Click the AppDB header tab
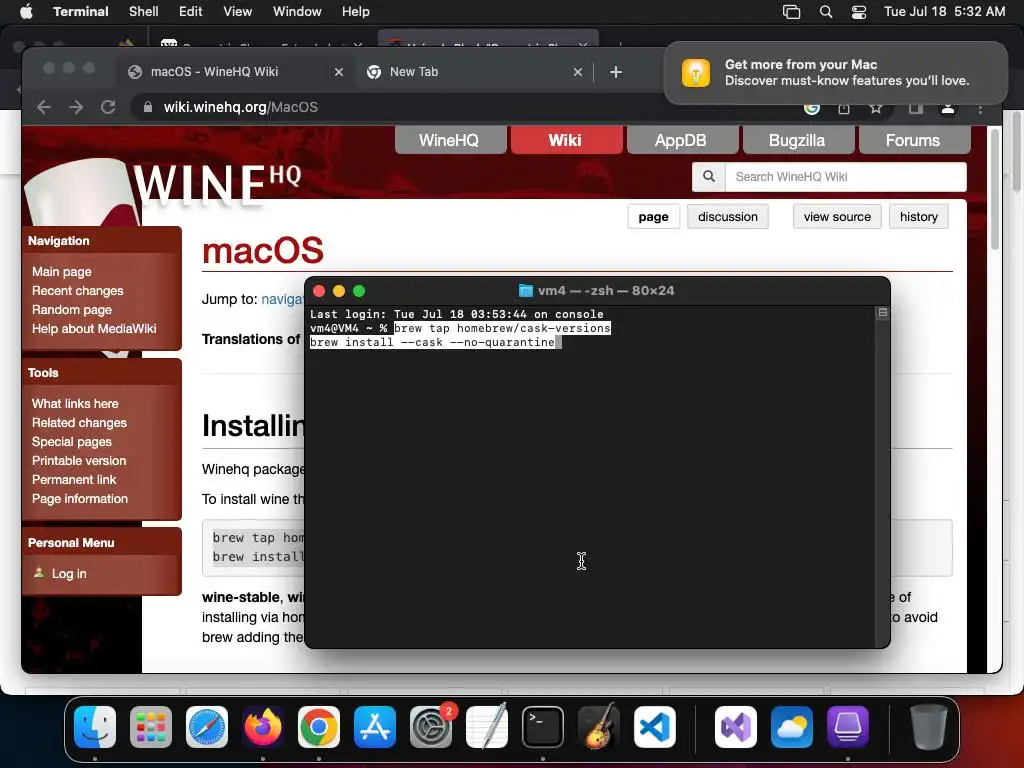Image resolution: width=1024 pixels, height=768 pixels. click(681, 140)
